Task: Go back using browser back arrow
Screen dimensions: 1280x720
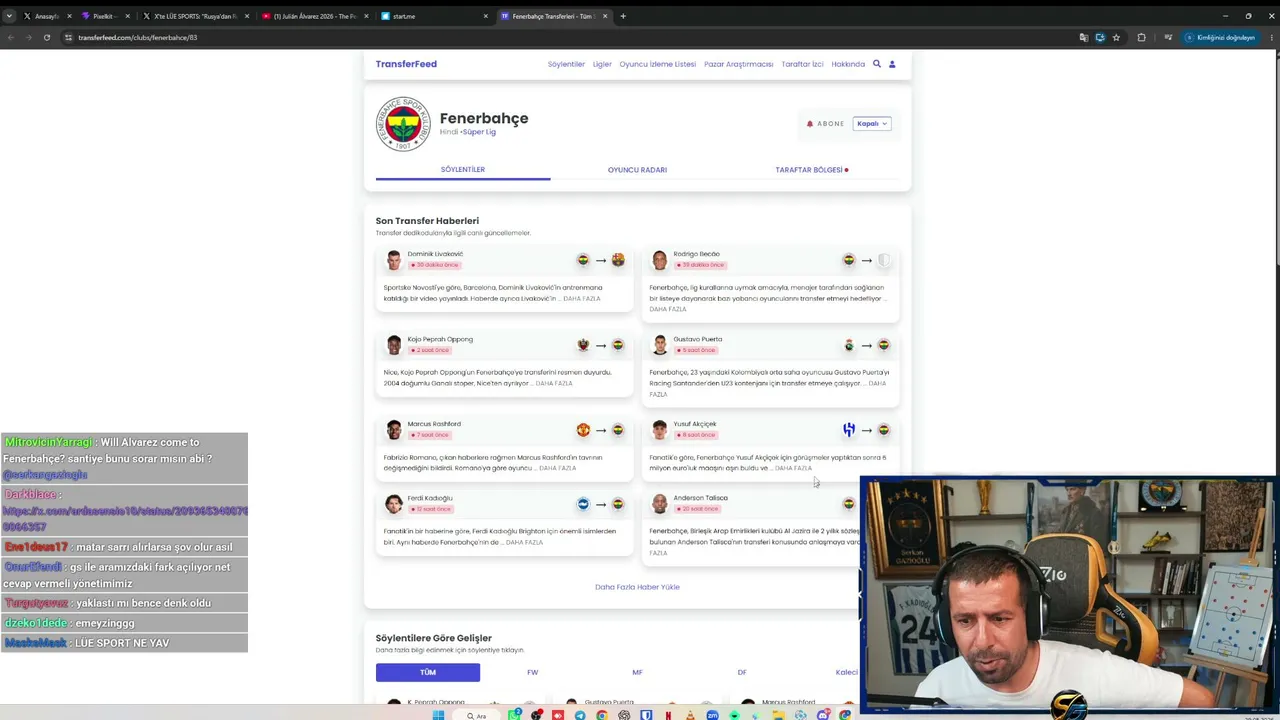Action: point(10,37)
